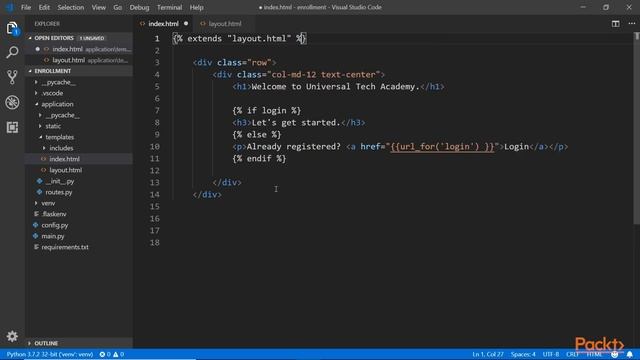The width and height of the screenshot is (640, 360).
Task: Select the index.html editor tab
Action: [163, 24]
